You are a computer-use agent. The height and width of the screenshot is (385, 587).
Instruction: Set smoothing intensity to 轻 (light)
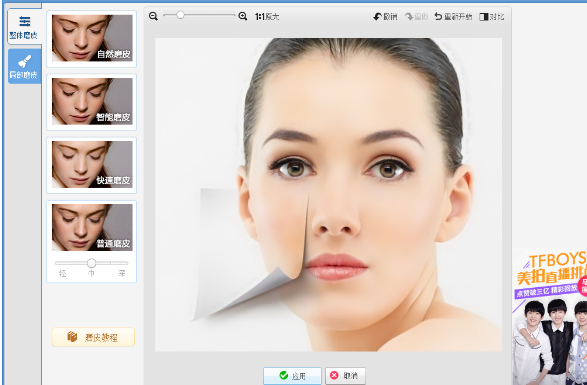(x=63, y=273)
